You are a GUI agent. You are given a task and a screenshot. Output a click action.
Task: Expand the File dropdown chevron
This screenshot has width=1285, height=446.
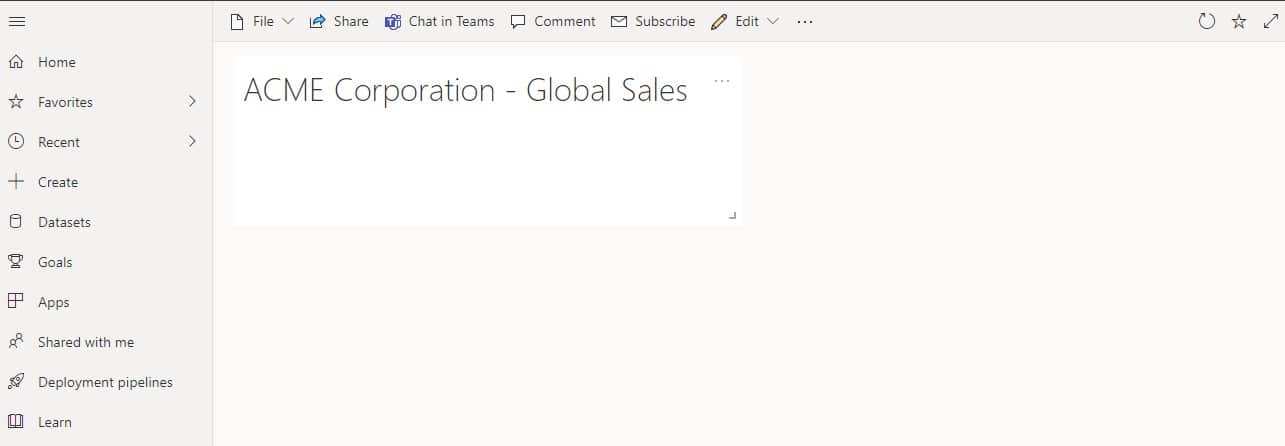pos(288,21)
